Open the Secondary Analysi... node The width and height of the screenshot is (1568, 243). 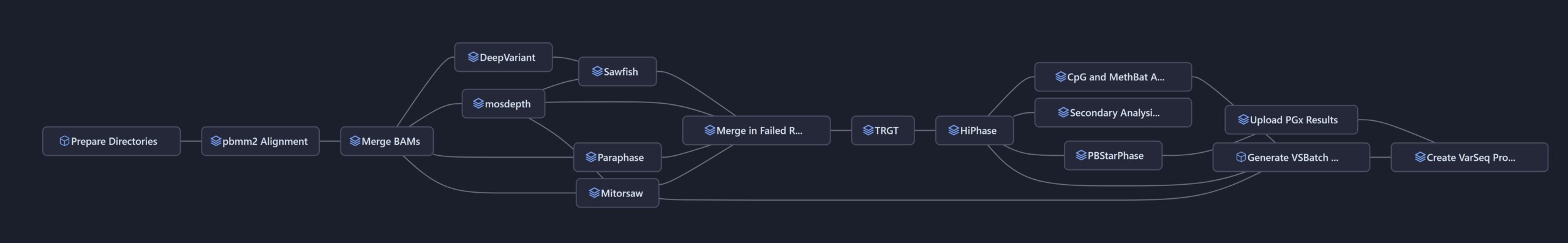(x=1113, y=112)
